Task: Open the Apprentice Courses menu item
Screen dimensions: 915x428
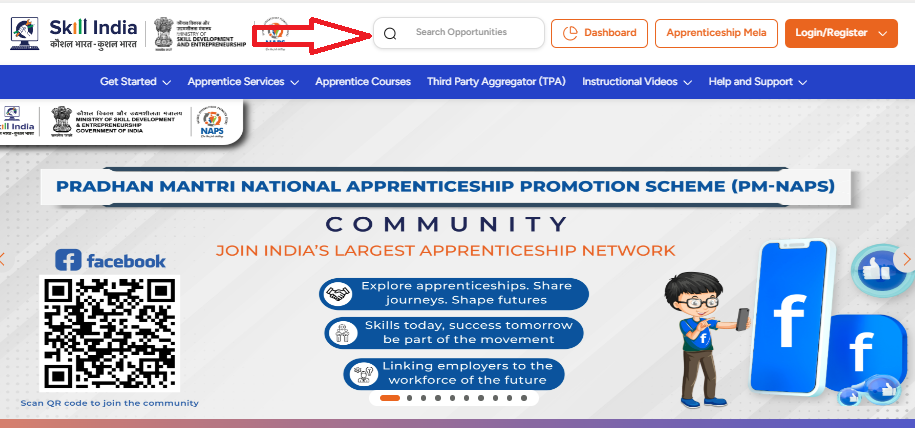Action: click(x=363, y=82)
